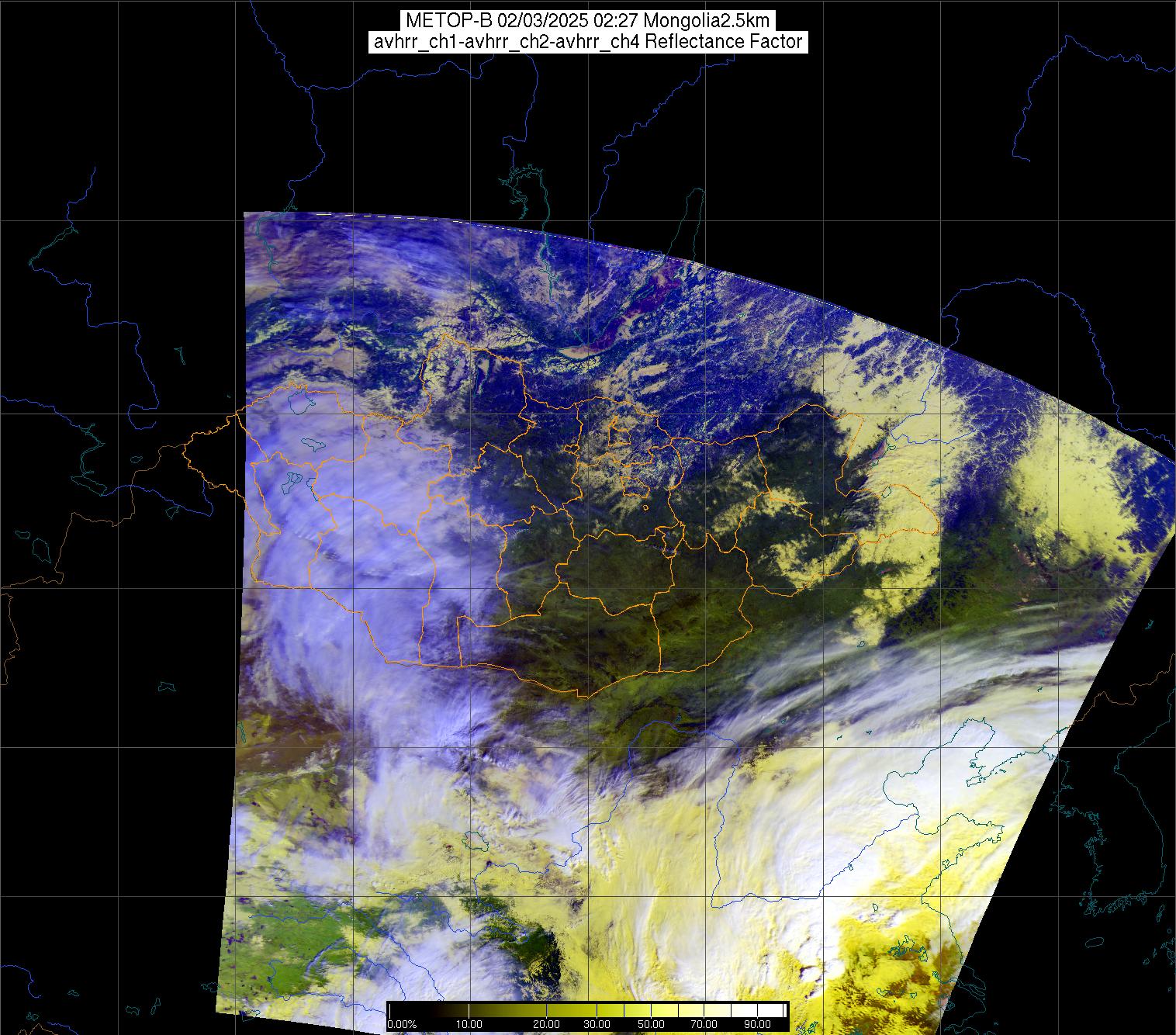The width and height of the screenshot is (1176, 1035).
Task: Click the 'METOP-B 02/03/2025 02:27 Mongolia2.5km' title
Action: 588,19
